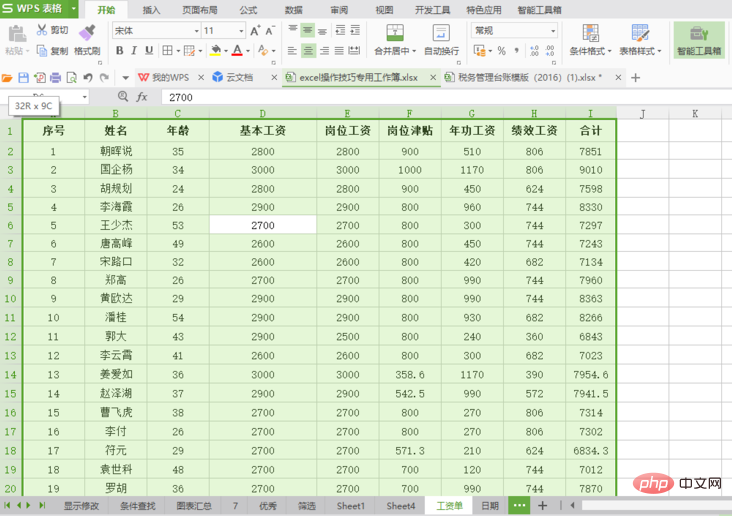This screenshot has height=516, width=732.
Task: Expand the quick access toolbar dropdown
Action: (x=125, y=78)
